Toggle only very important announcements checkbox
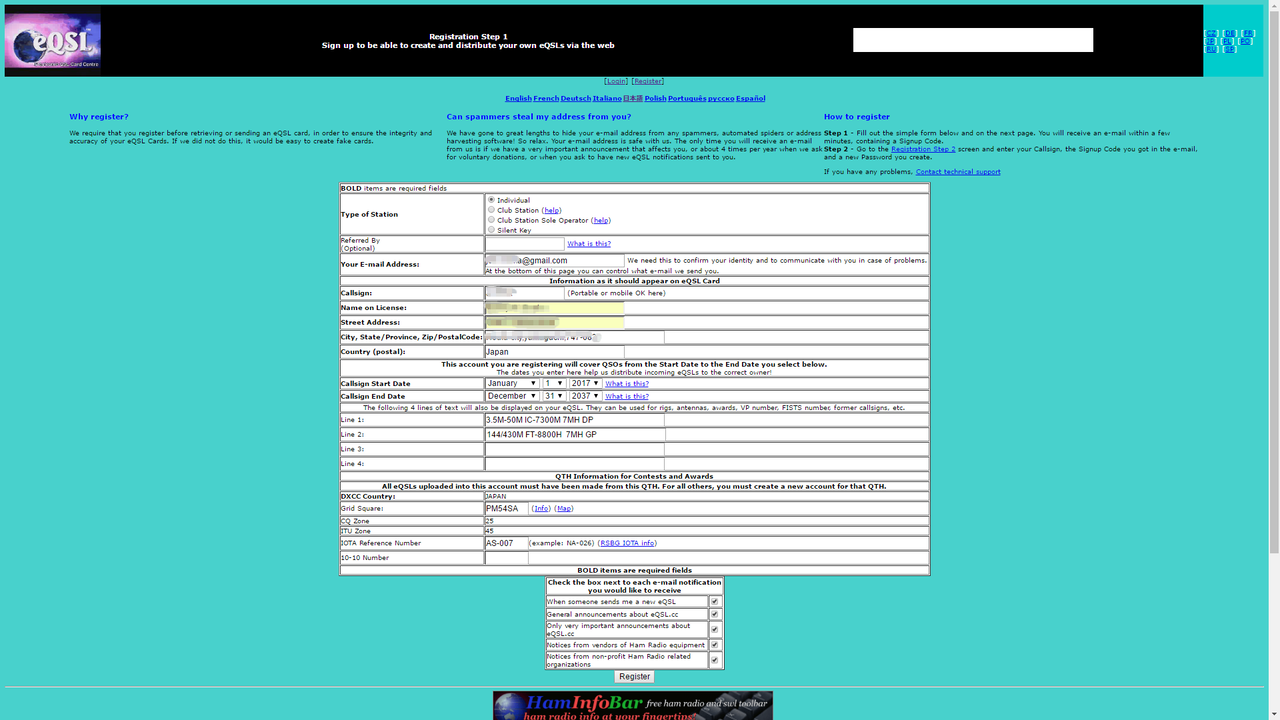 coord(715,630)
